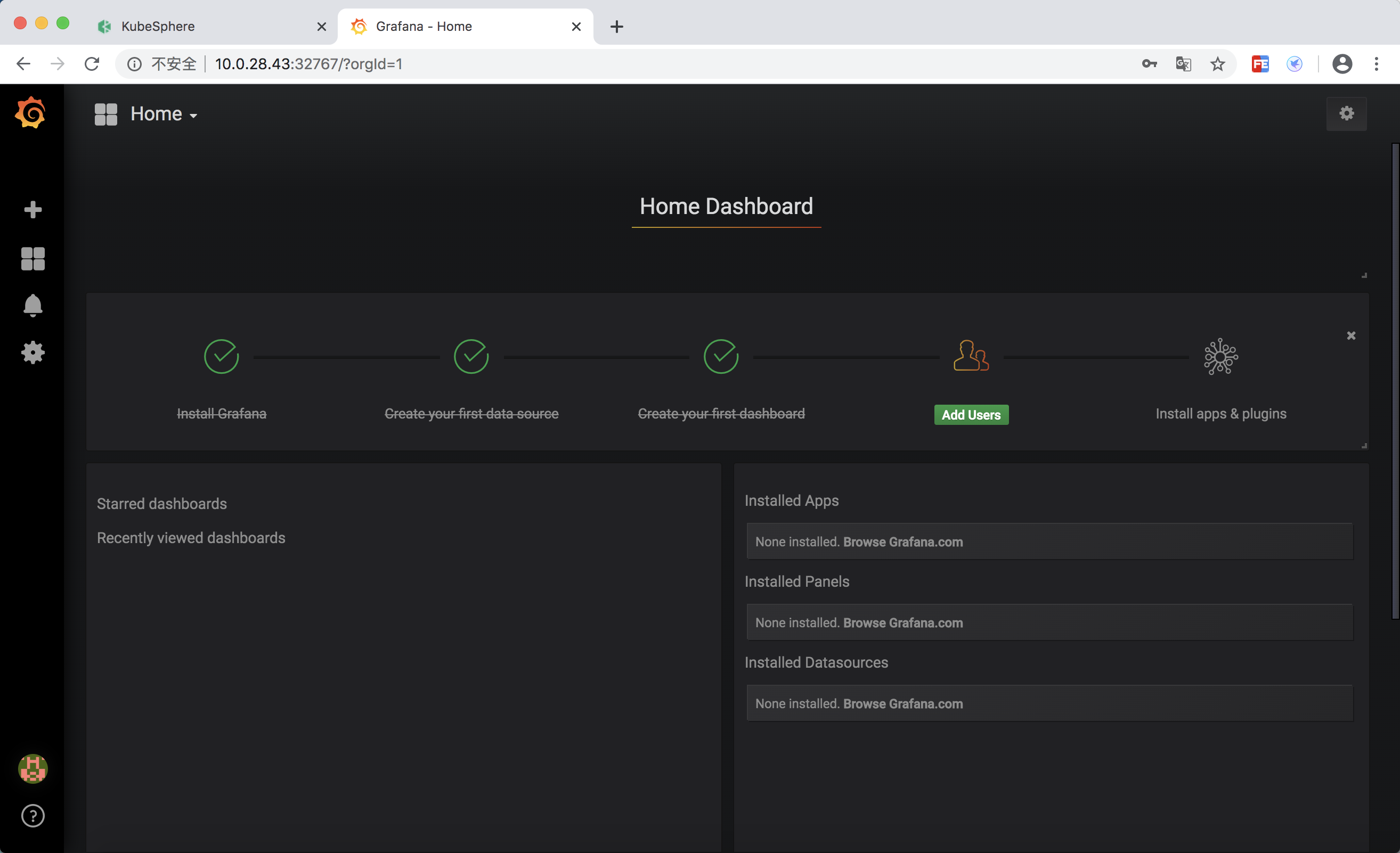The height and width of the screenshot is (853, 1400).
Task: Open the Configuration gear in sidebar
Action: (32, 352)
